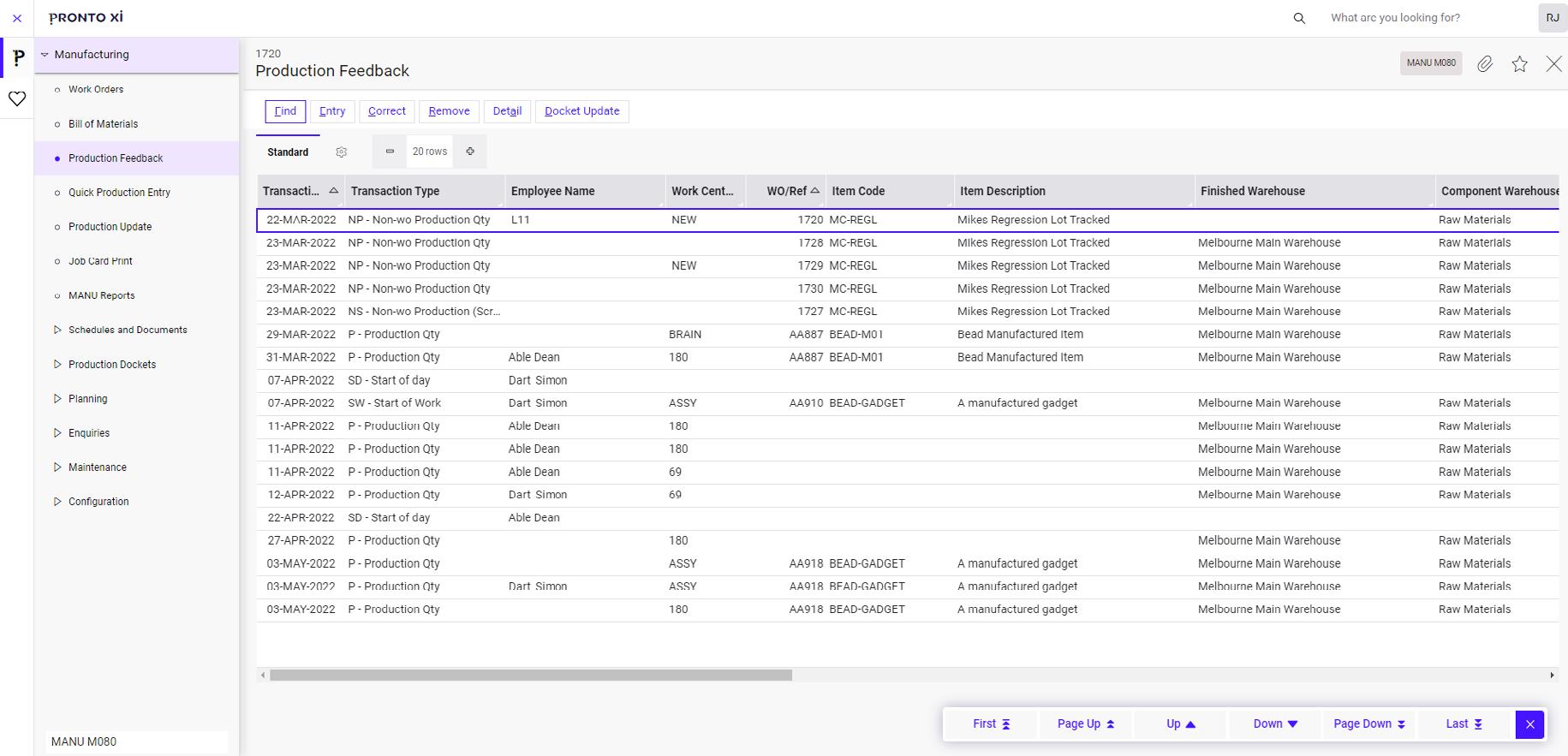Decrease the number of rows shown

tap(390, 152)
